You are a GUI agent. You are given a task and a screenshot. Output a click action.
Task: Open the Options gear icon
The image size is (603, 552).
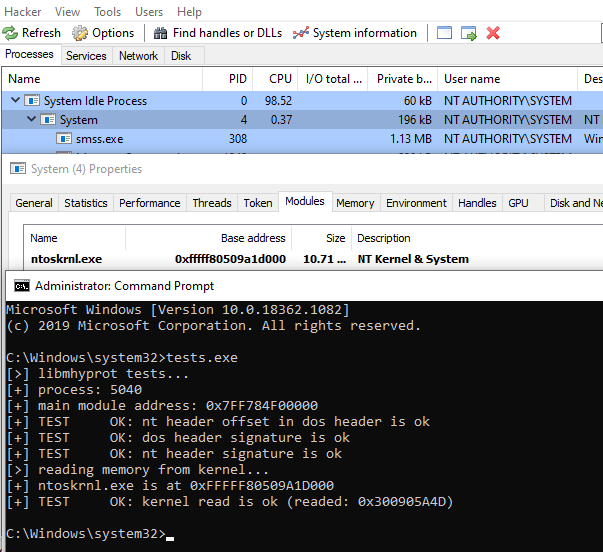point(80,33)
